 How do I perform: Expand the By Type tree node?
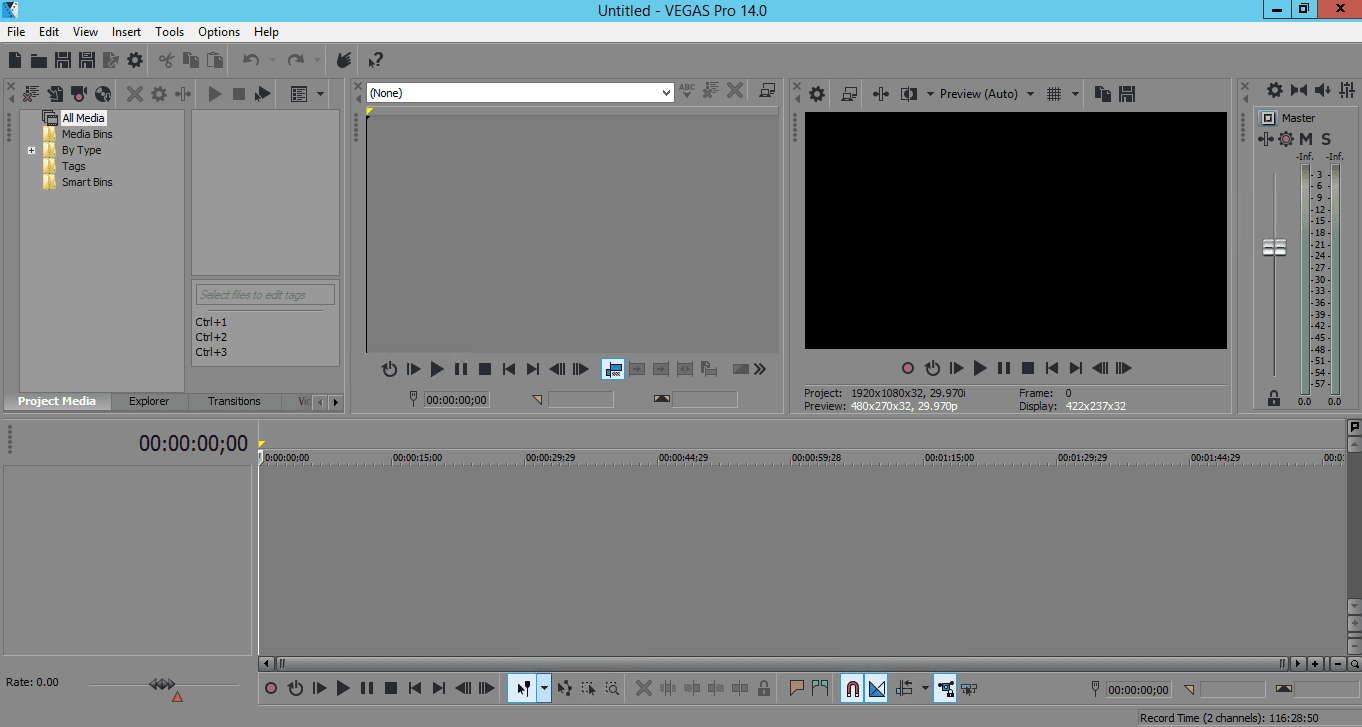pyautogui.click(x=31, y=151)
